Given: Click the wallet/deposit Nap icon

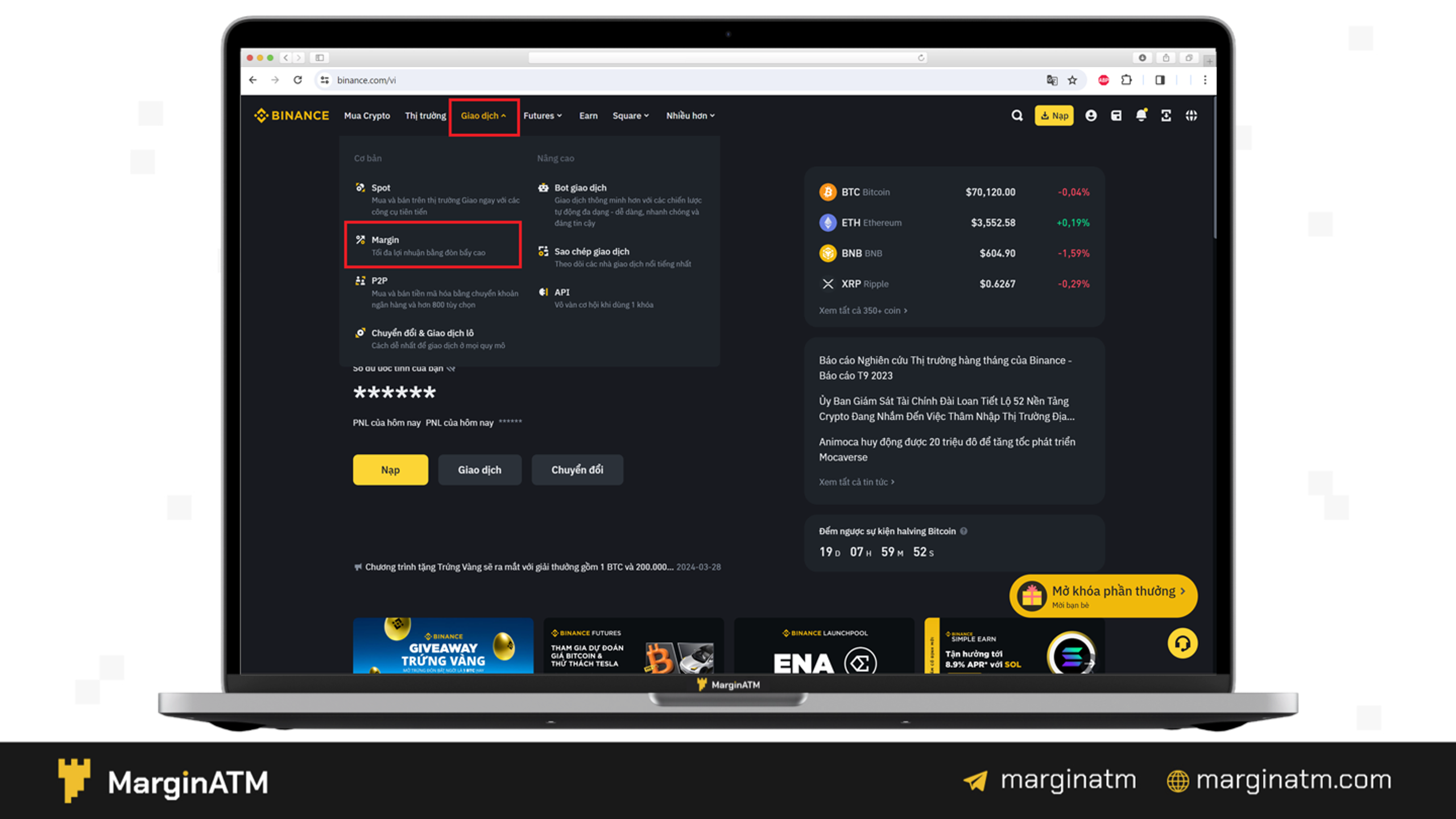Looking at the screenshot, I should (x=1055, y=115).
